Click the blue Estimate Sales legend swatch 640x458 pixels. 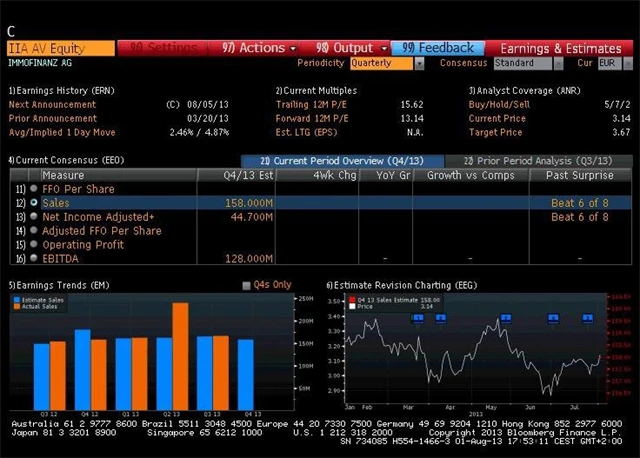coord(17,300)
